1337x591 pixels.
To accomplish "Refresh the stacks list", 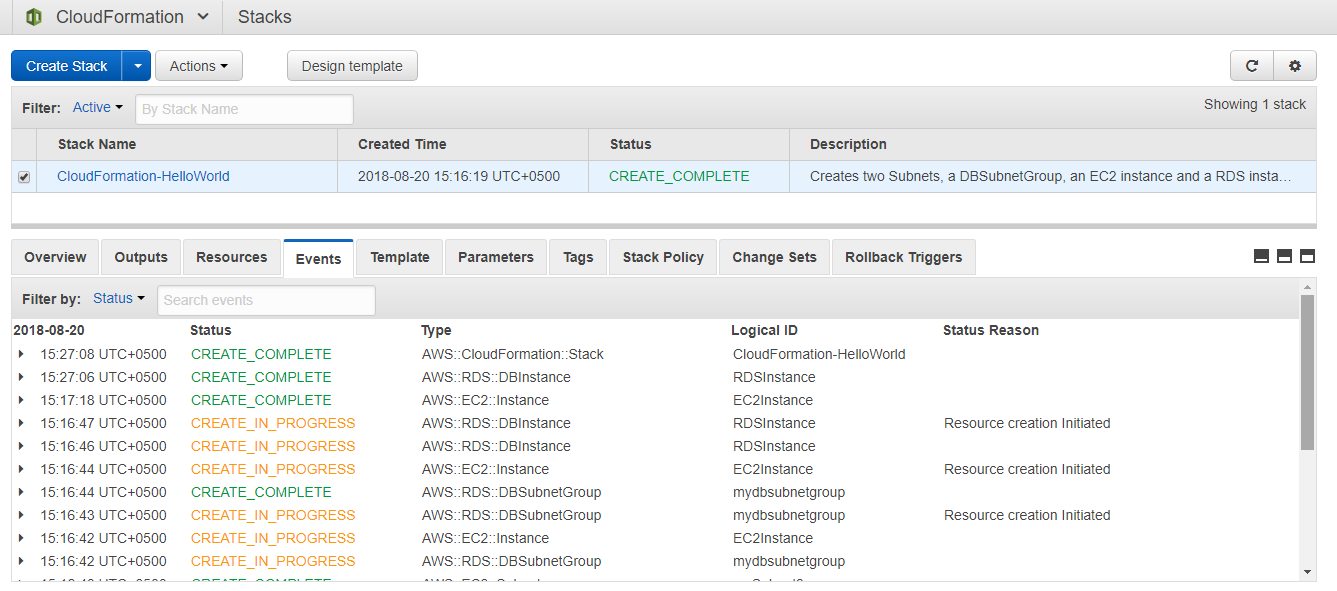I will [1251, 65].
